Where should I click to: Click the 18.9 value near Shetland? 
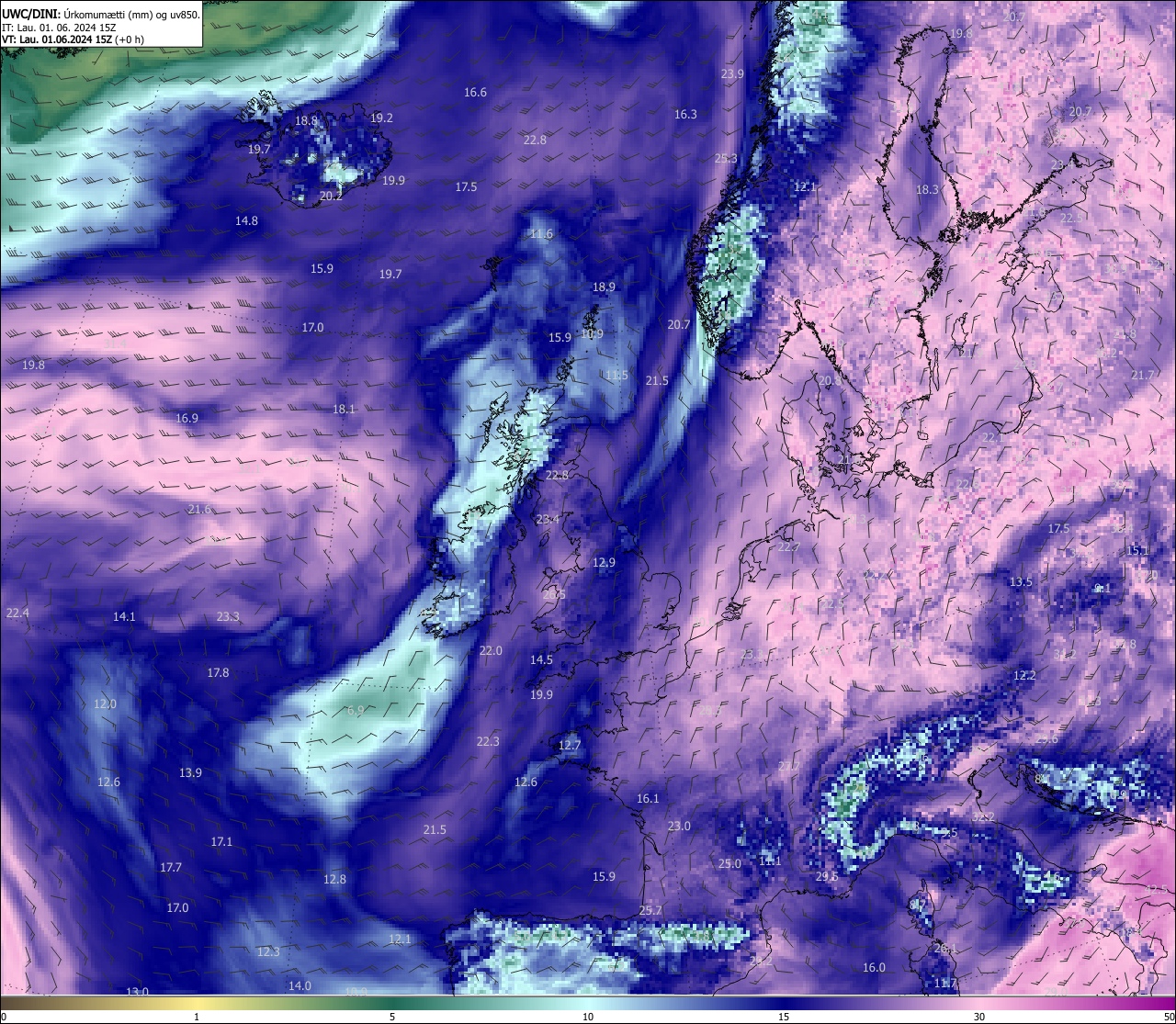point(604,287)
